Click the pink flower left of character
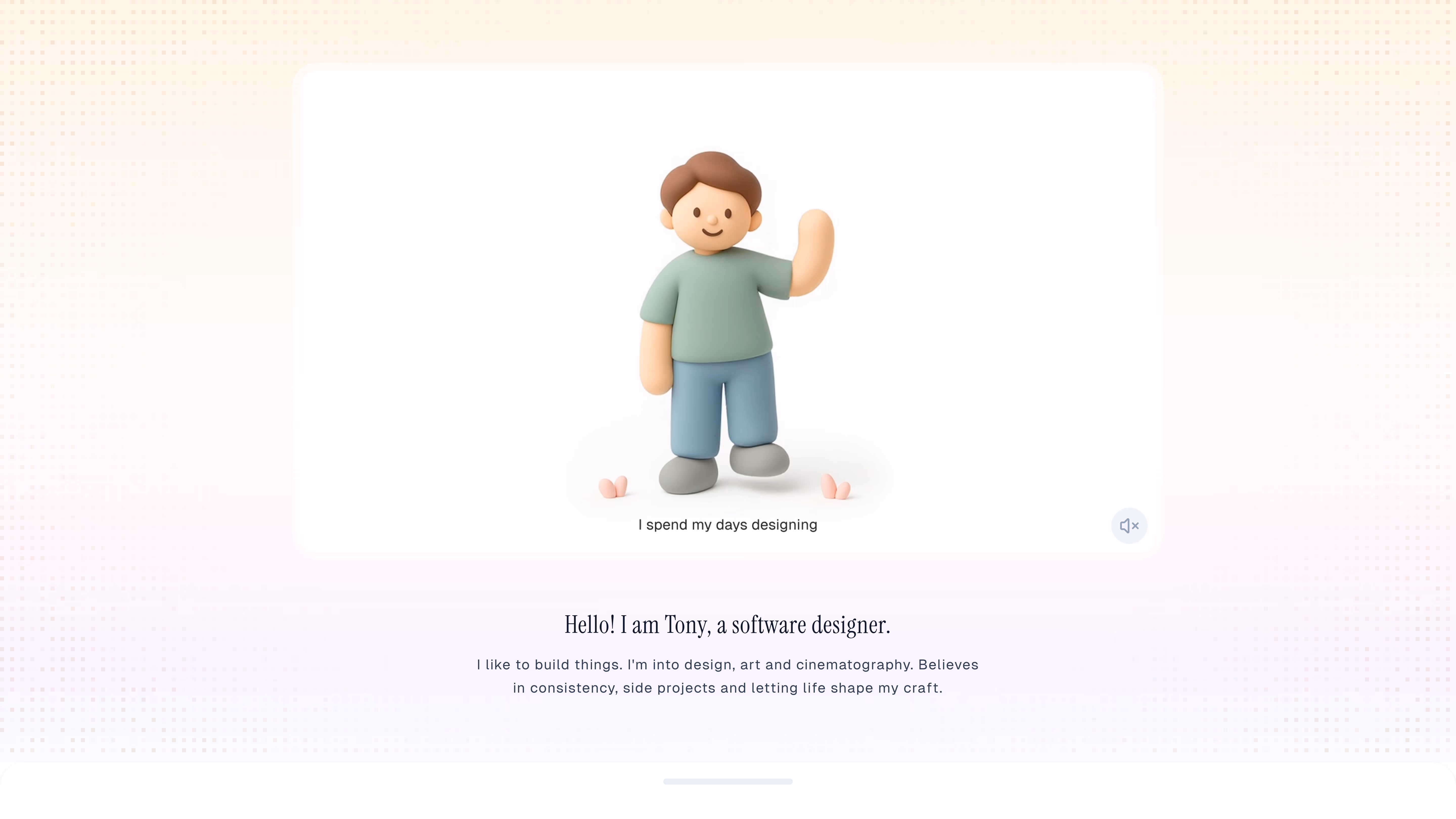Image resolution: width=1456 pixels, height=819 pixels. tap(613, 487)
